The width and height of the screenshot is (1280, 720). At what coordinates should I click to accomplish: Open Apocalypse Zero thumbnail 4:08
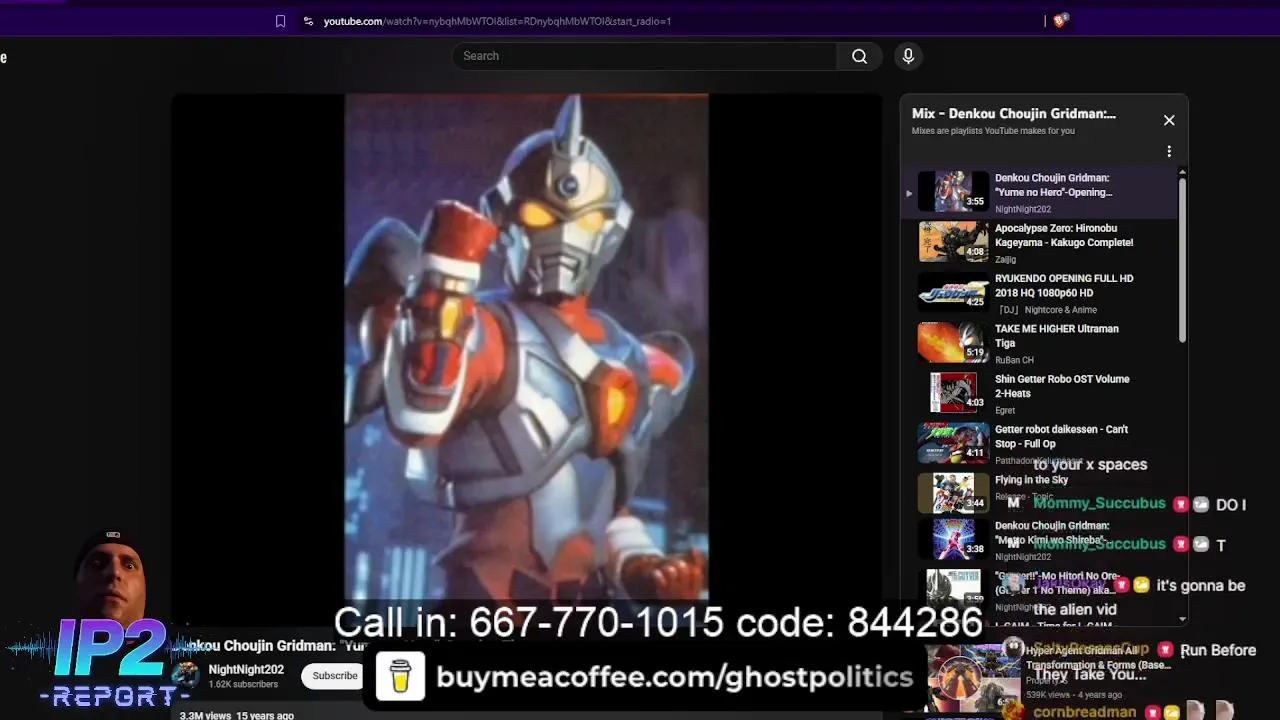point(953,241)
